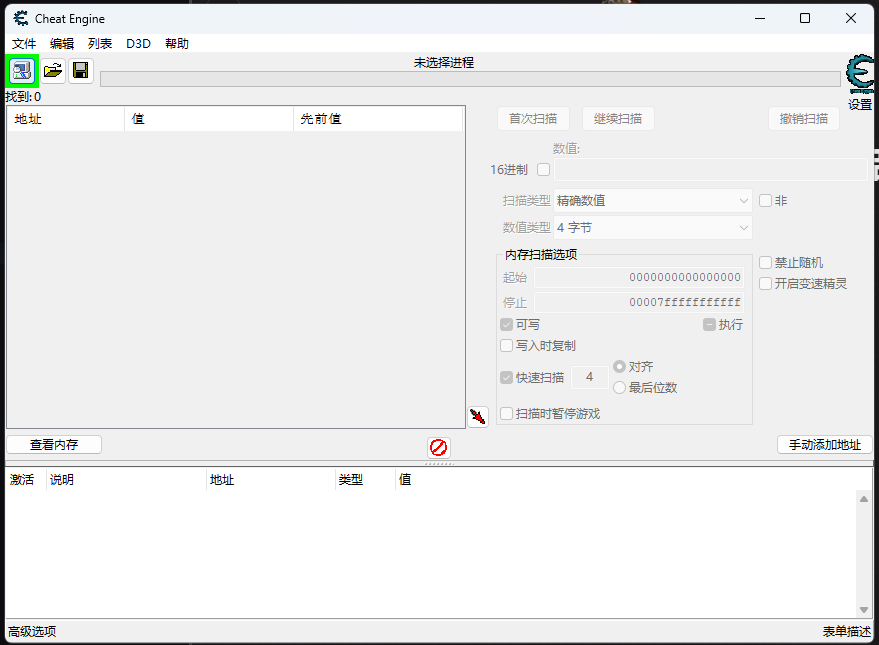Click the save floppy disk icon
Screen dimensions: 879x645
click(x=81, y=70)
